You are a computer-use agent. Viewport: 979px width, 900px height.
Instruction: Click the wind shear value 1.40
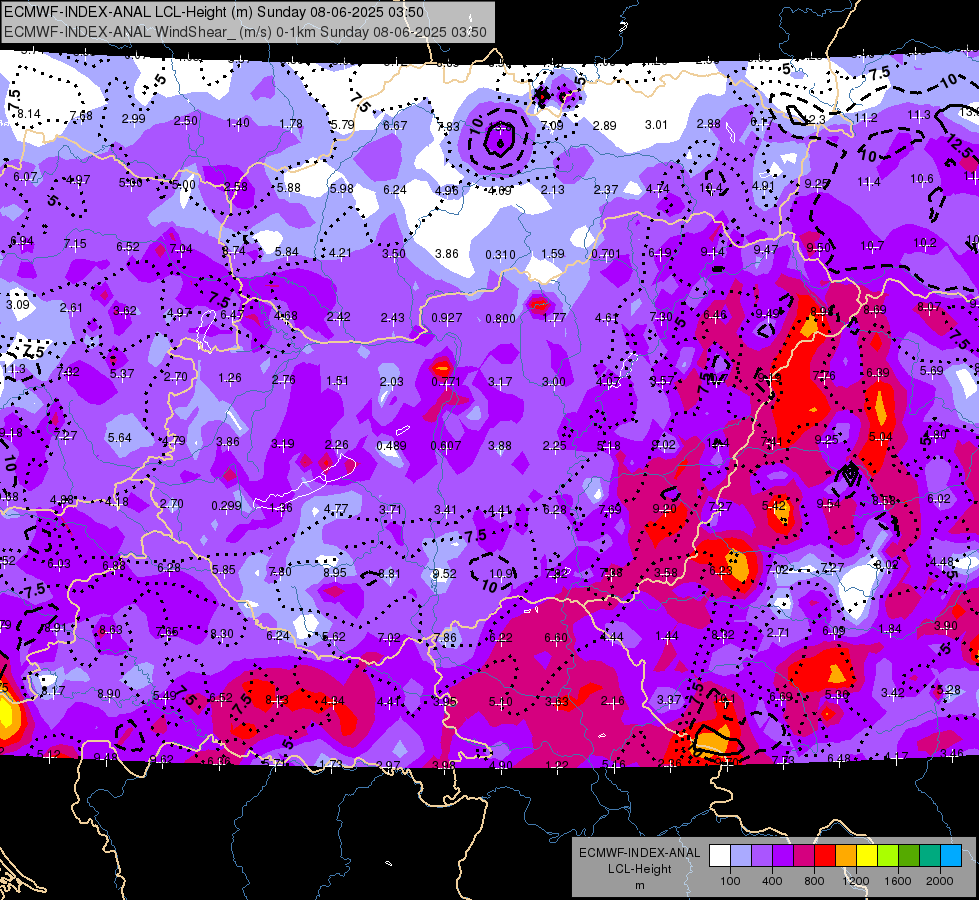pyautogui.click(x=238, y=123)
